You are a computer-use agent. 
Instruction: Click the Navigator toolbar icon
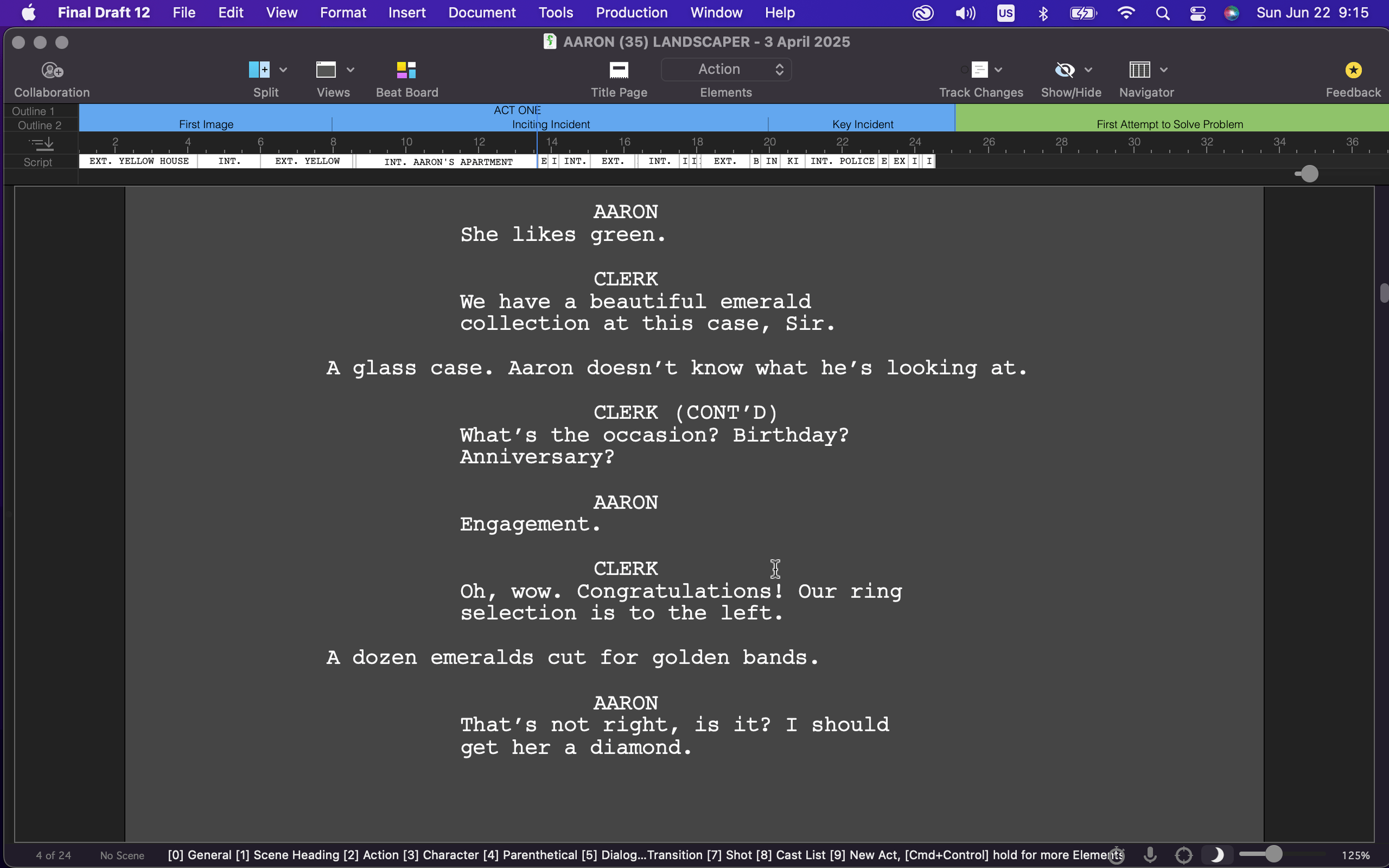[x=1139, y=70]
